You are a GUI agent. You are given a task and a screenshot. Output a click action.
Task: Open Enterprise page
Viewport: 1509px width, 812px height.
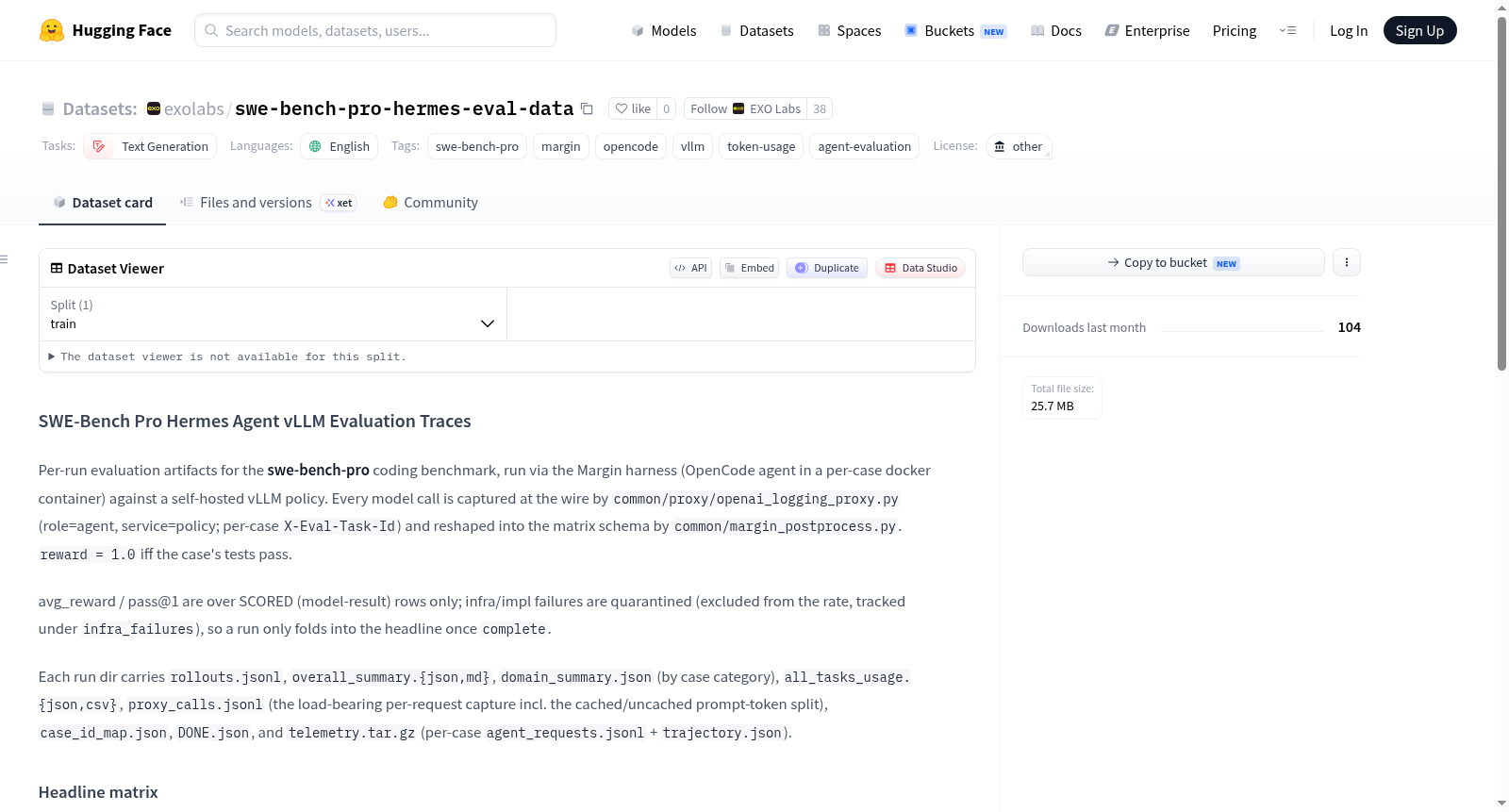[1147, 30]
